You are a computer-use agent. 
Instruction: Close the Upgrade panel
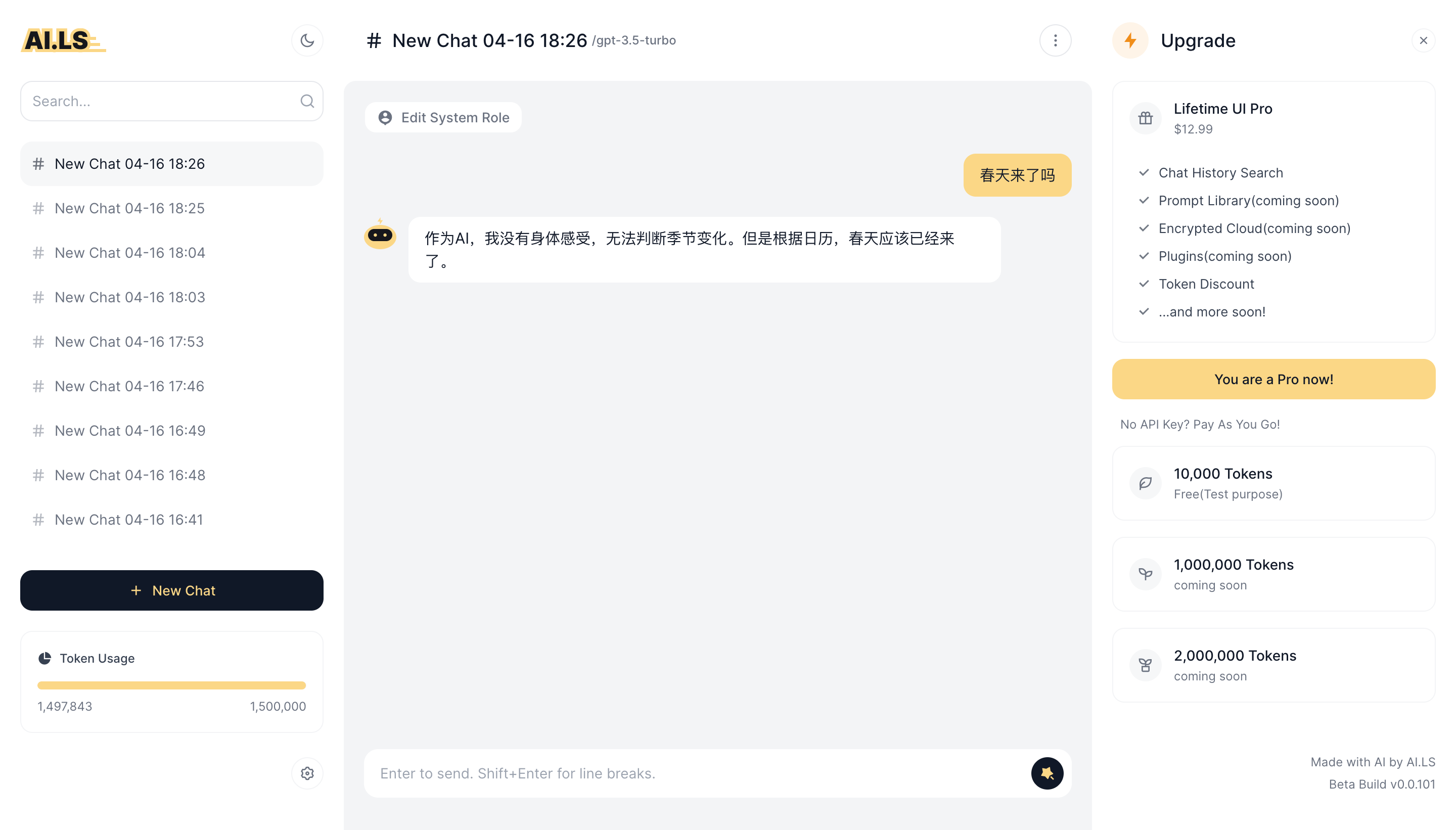(1423, 40)
